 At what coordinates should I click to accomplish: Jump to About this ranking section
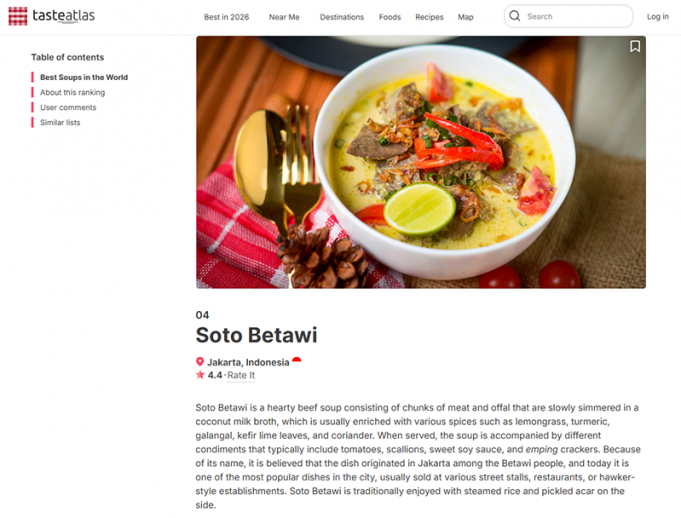pyautogui.click(x=72, y=92)
